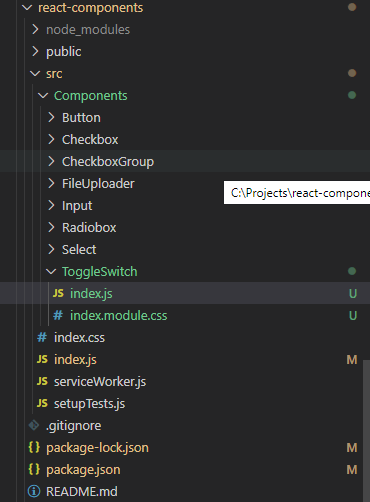Click the M status badge of src index.js
Viewport: 370px width, 502px height.
point(352,360)
